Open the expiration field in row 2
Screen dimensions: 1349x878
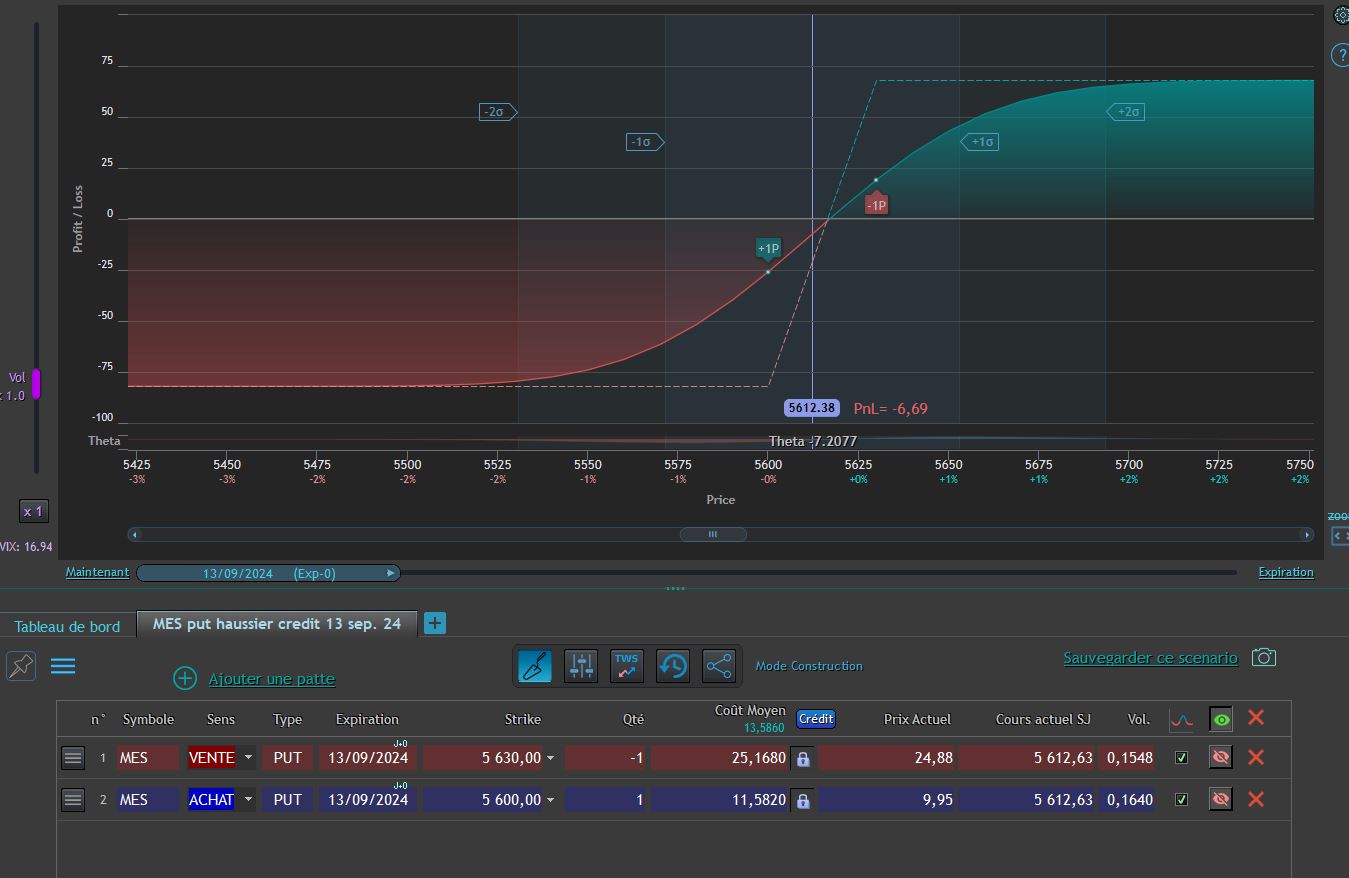point(368,800)
